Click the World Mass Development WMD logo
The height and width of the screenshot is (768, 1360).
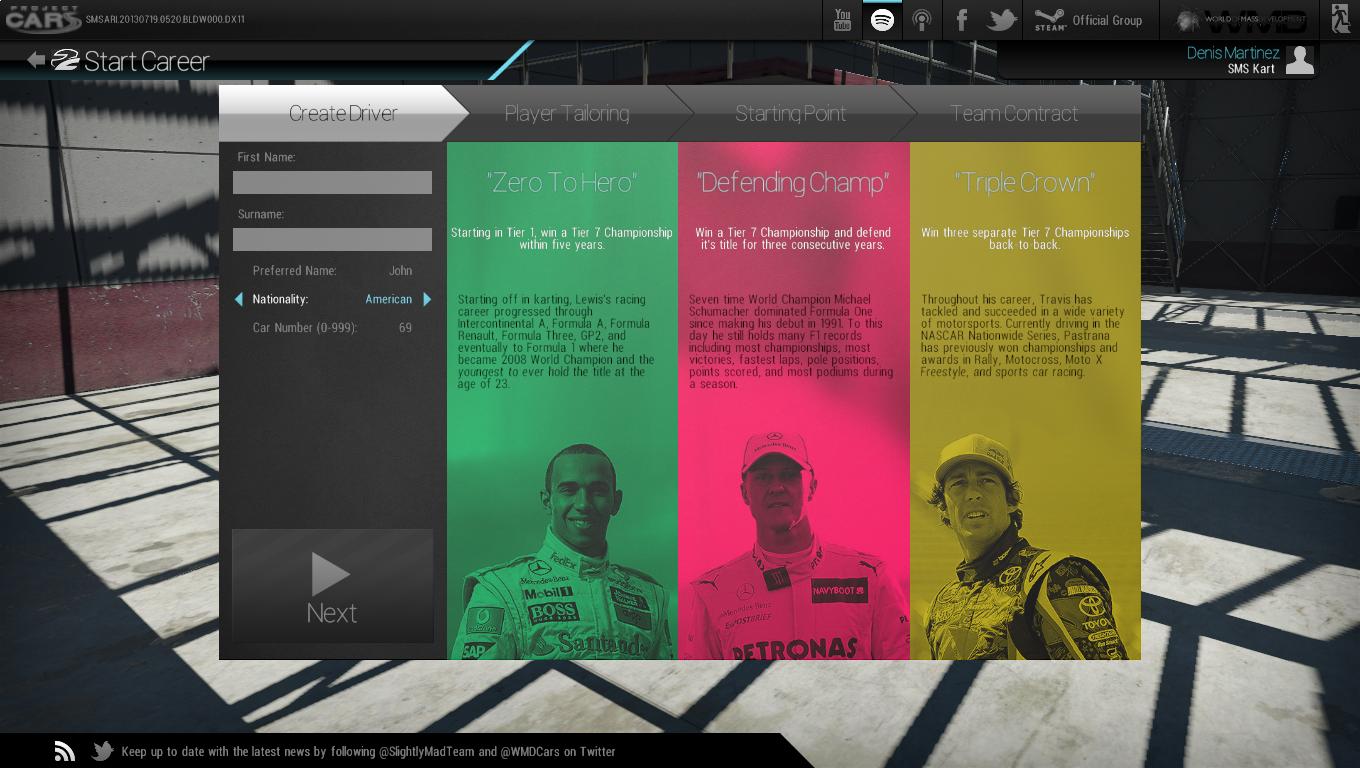click(x=1241, y=20)
